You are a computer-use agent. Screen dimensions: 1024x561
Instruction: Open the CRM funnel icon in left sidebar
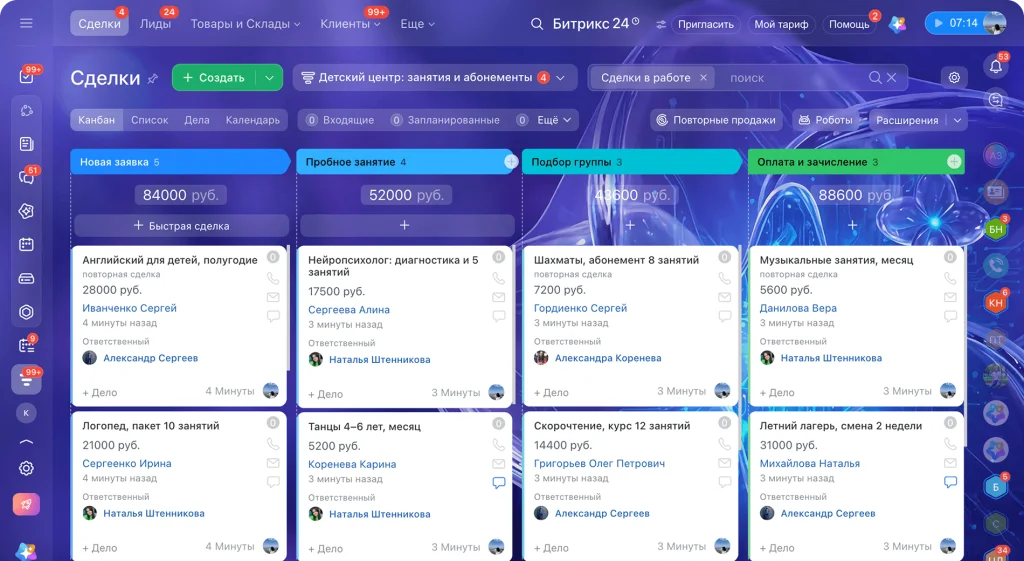pos(26,379)
